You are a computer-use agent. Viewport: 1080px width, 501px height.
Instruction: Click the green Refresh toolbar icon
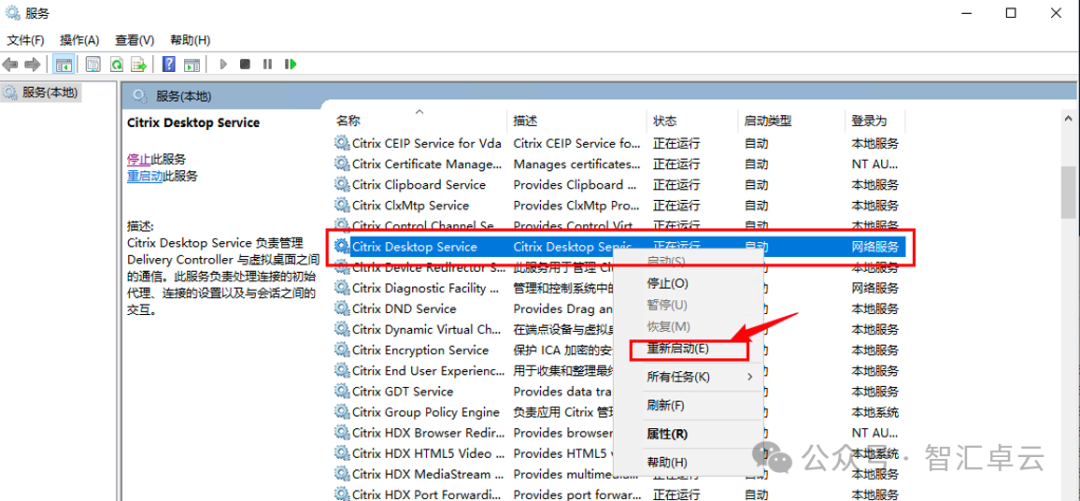click(x=116, y=64)
